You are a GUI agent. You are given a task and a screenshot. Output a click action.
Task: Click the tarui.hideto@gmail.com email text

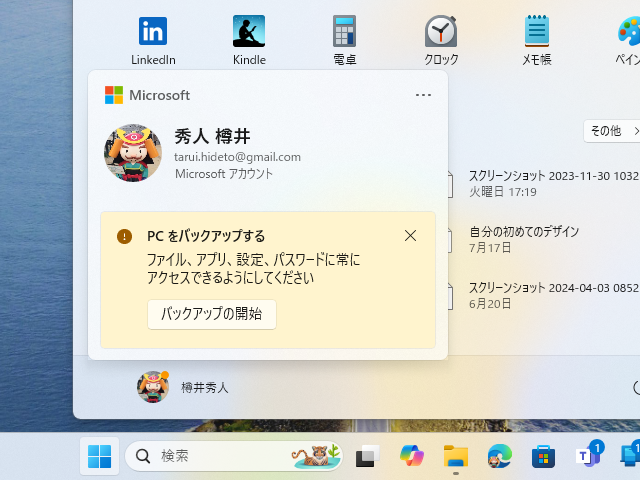point(238,157)
